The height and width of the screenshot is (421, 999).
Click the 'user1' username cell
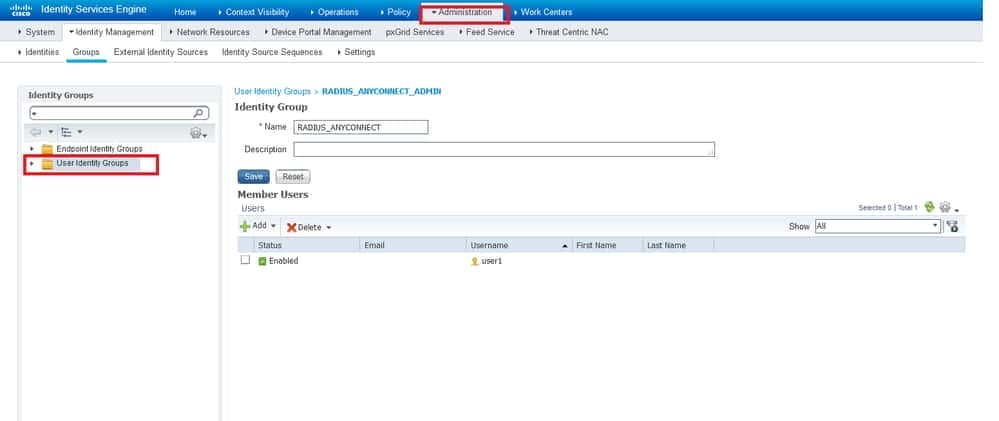(492, 261)
